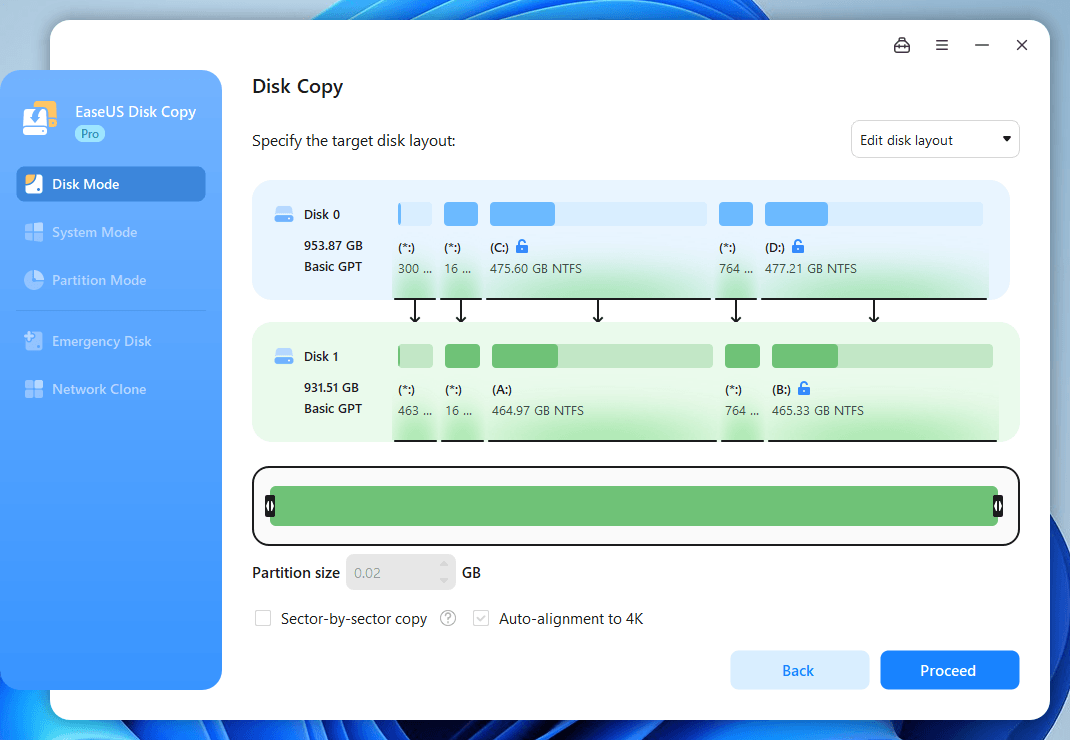Select Disk 1 first 463 MB partition bar
This screenshot has height=740, width=1070.
[x=416, y=356]
